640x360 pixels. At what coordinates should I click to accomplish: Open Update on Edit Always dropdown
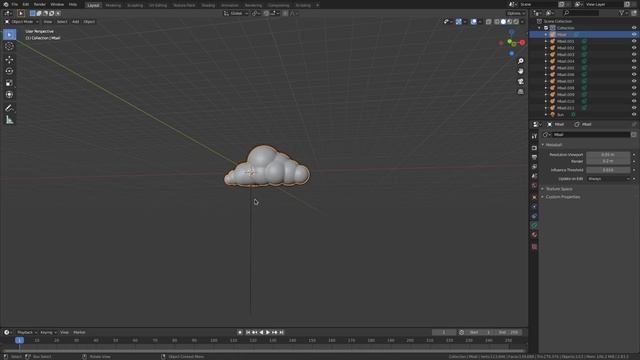pyautogui.click(x=609, y=179)
